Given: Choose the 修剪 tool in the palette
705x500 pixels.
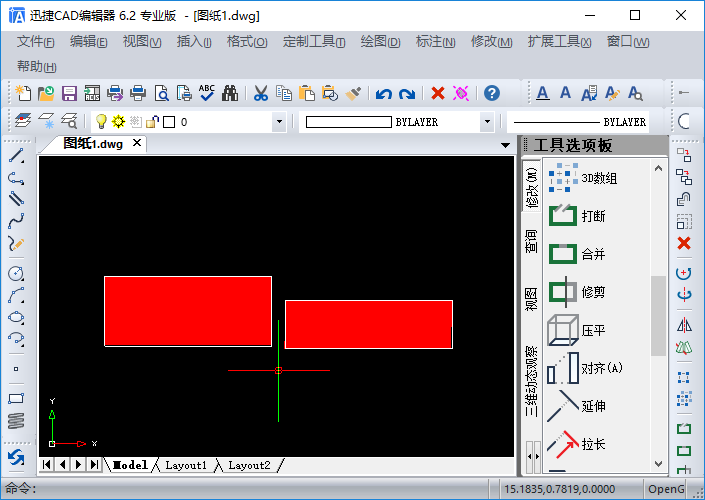Looking at the screenshot, I should pos(577,292).
